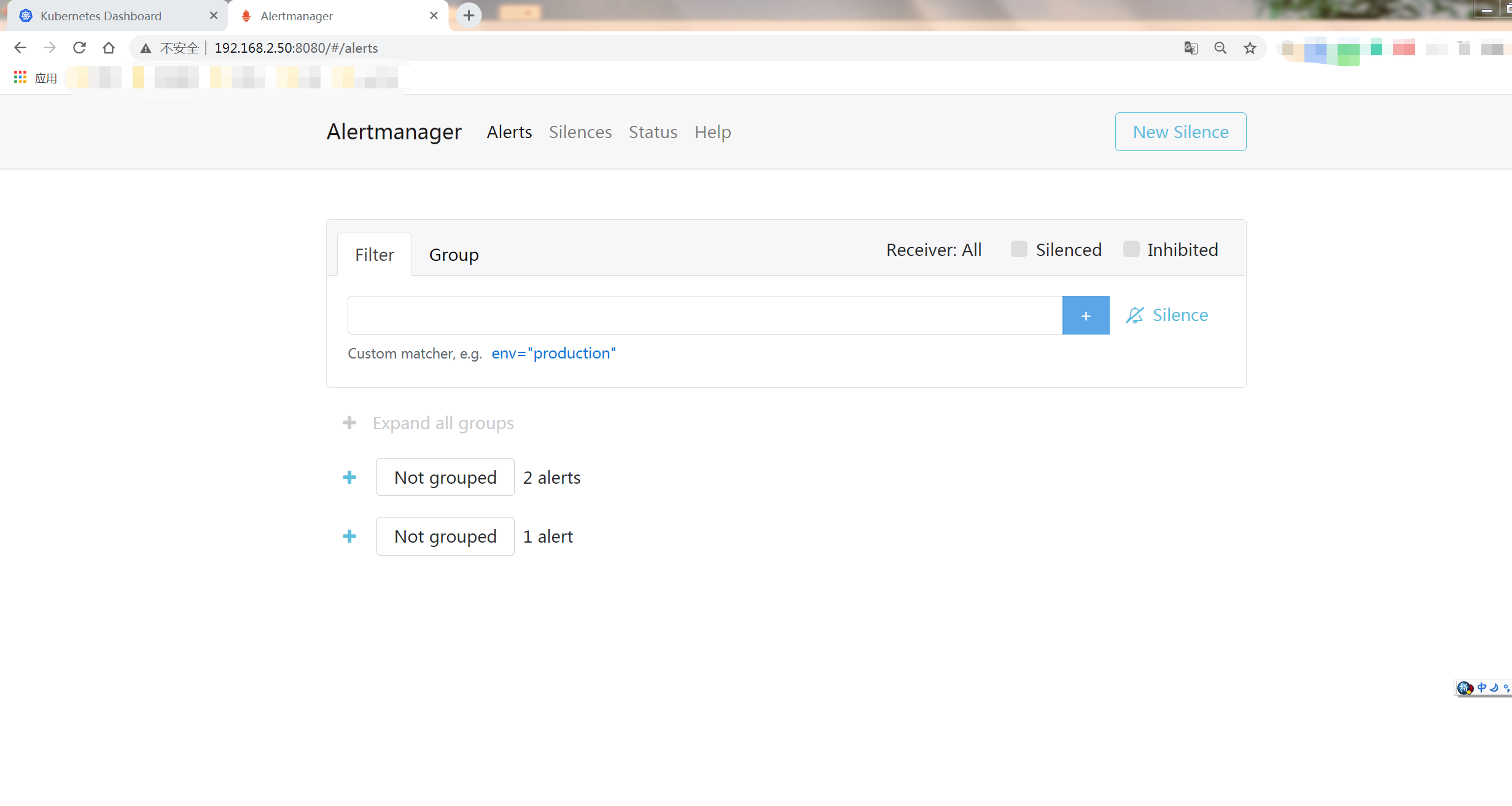Expand all groups with plus toggle

click(x=349, y=423)
